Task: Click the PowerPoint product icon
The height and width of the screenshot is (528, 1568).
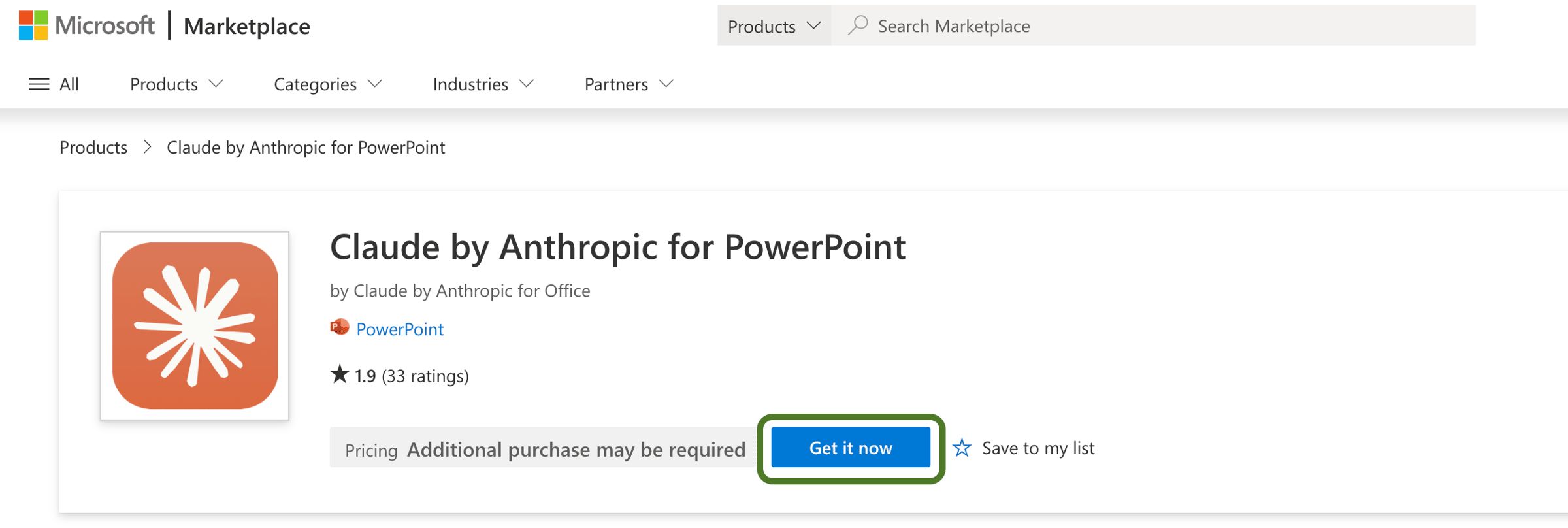Action: 340,327
